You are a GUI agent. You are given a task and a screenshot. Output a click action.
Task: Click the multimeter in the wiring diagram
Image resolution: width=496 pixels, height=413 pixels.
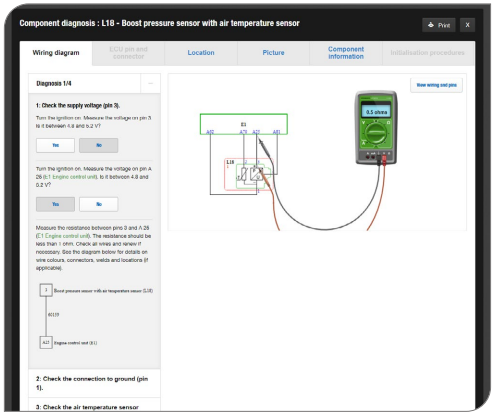click(376, 128)
